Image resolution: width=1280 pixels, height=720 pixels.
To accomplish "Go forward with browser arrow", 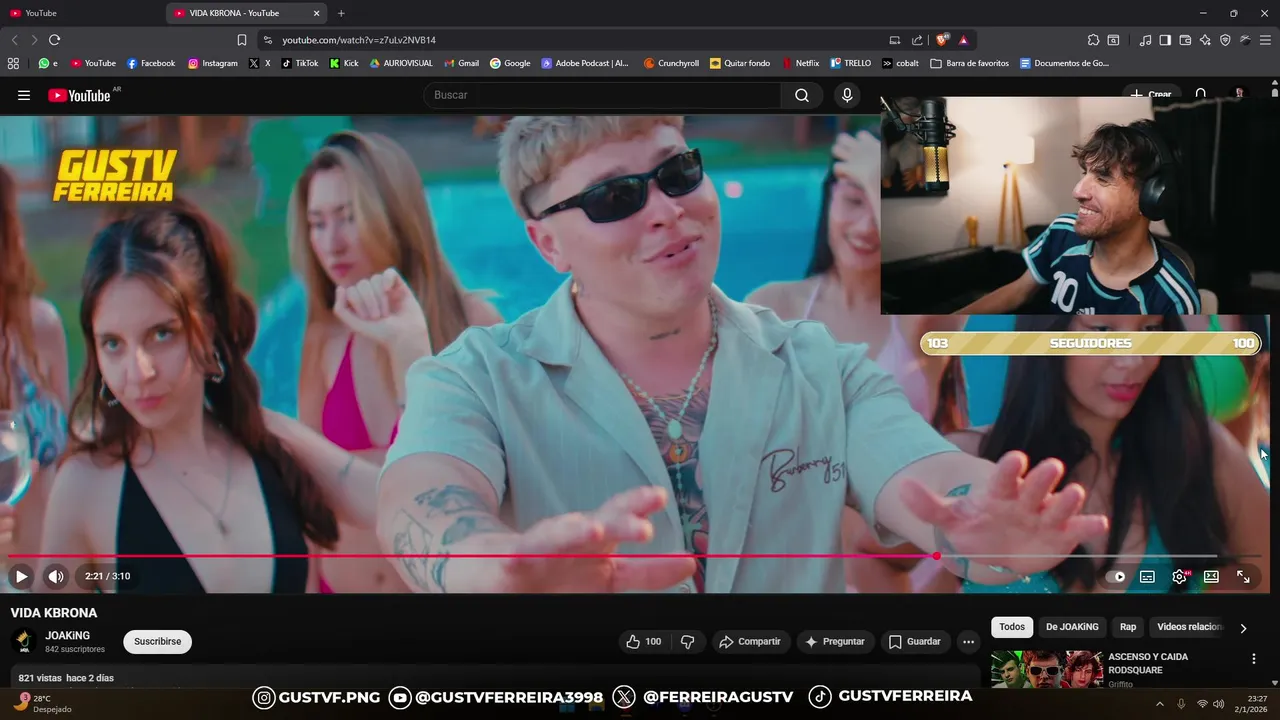I will pos(34,40).
